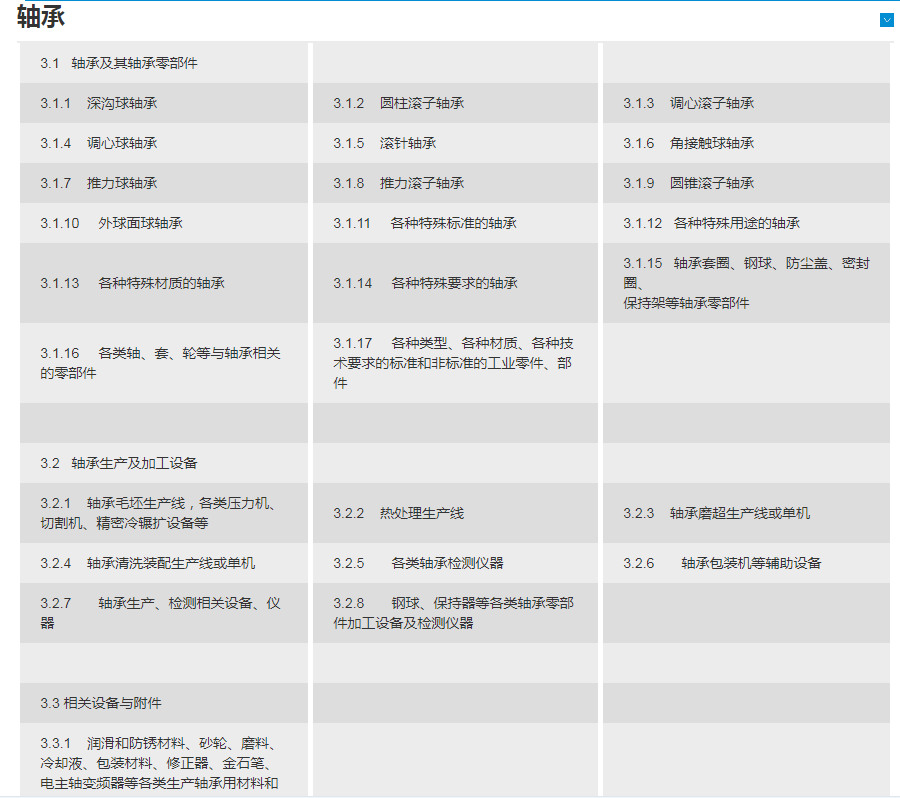Click the 3.1.7 推力球轴承 cell
Image resolution: width=900 pixels, height=798 pixels.
click(x=164, y=183)
